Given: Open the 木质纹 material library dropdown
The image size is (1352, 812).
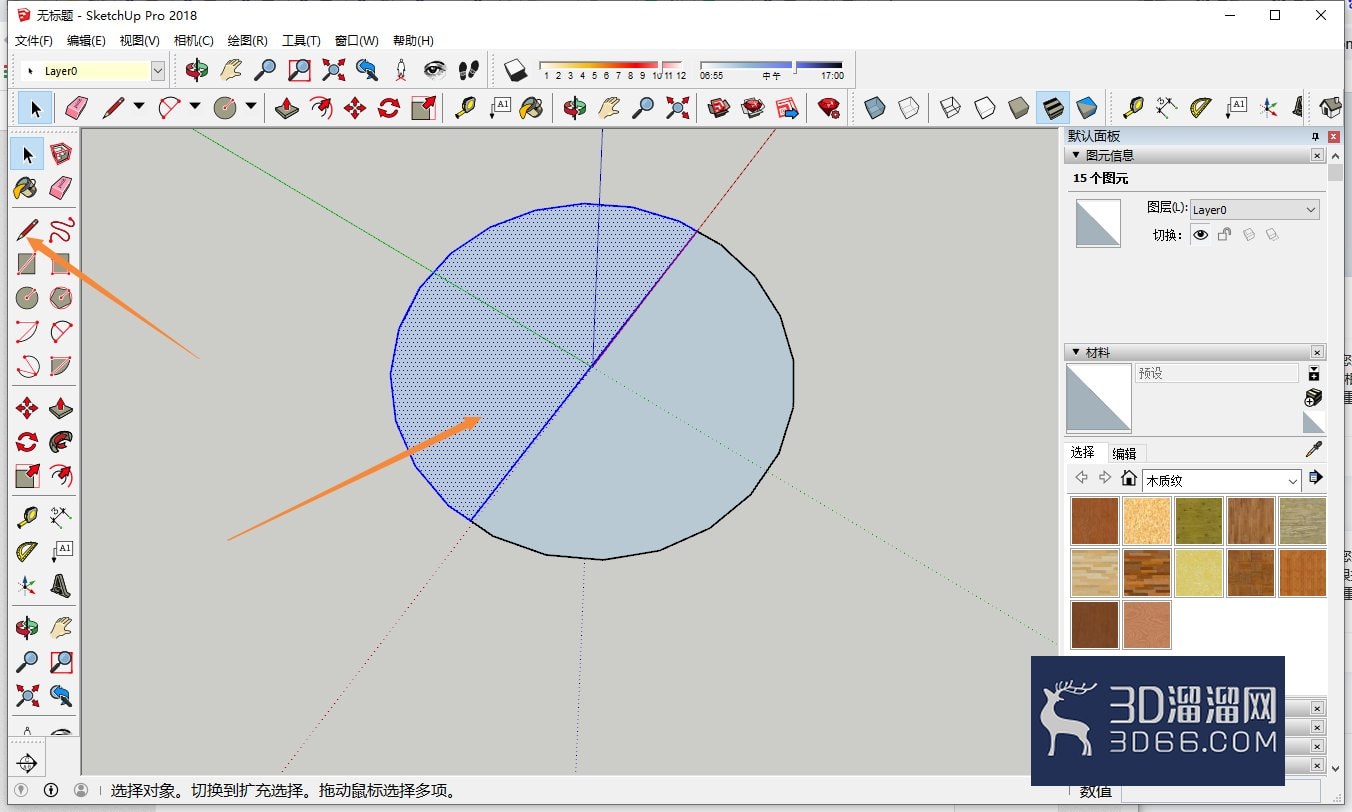Looking at the screenshot, I should 1222,480.
